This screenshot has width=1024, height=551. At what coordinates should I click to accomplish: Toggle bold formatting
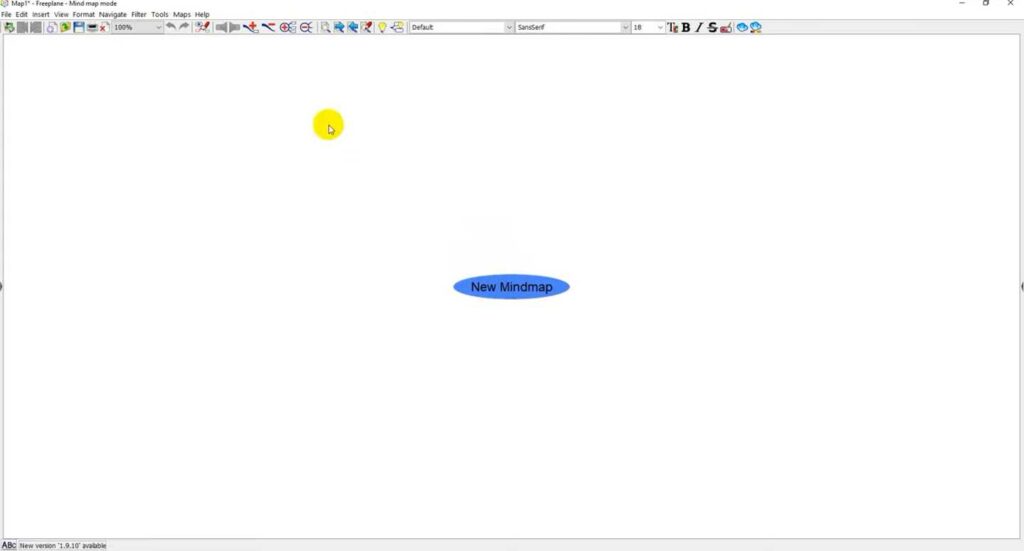(686, 27)
